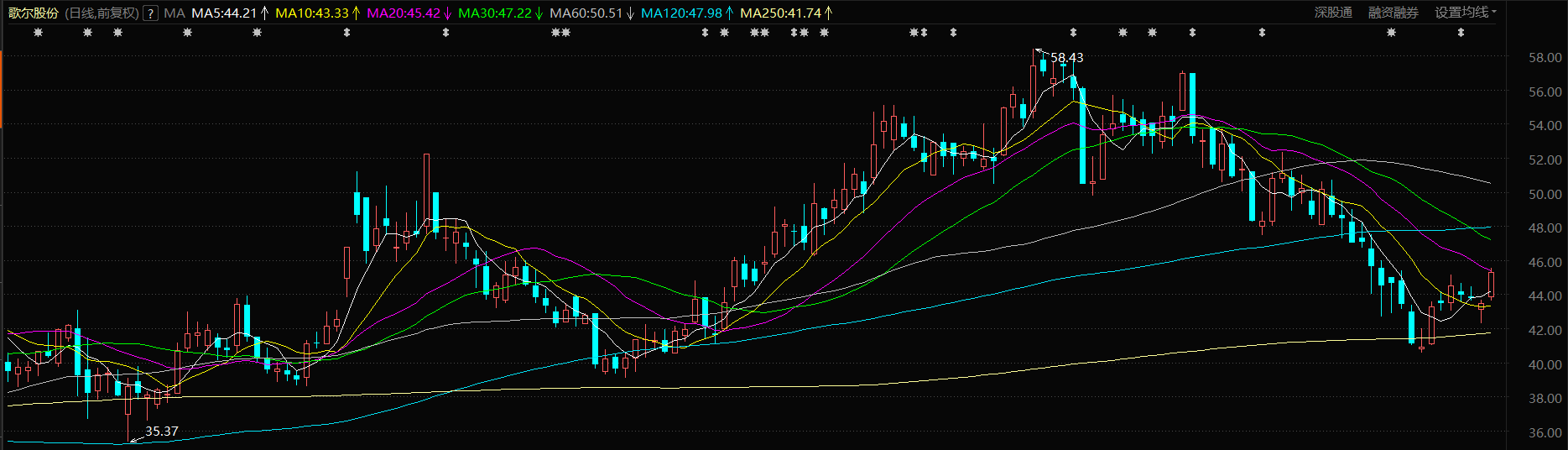Click the 50.00 price axis label
The height and width of the screenshot is (450, 1568).
[1545, 194]
